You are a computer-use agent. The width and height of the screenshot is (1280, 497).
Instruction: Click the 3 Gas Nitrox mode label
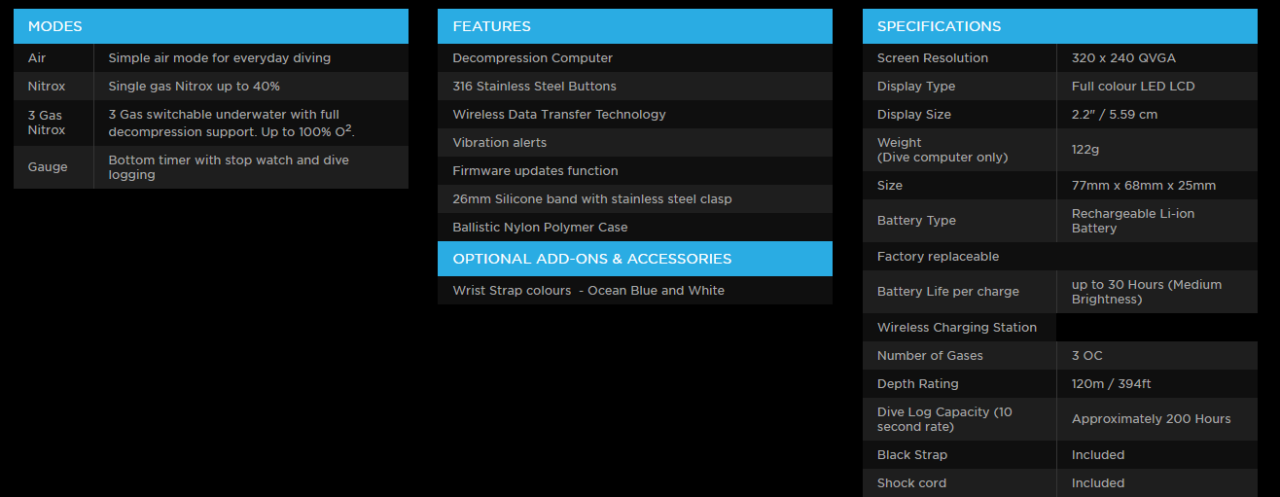coord(46,123)
